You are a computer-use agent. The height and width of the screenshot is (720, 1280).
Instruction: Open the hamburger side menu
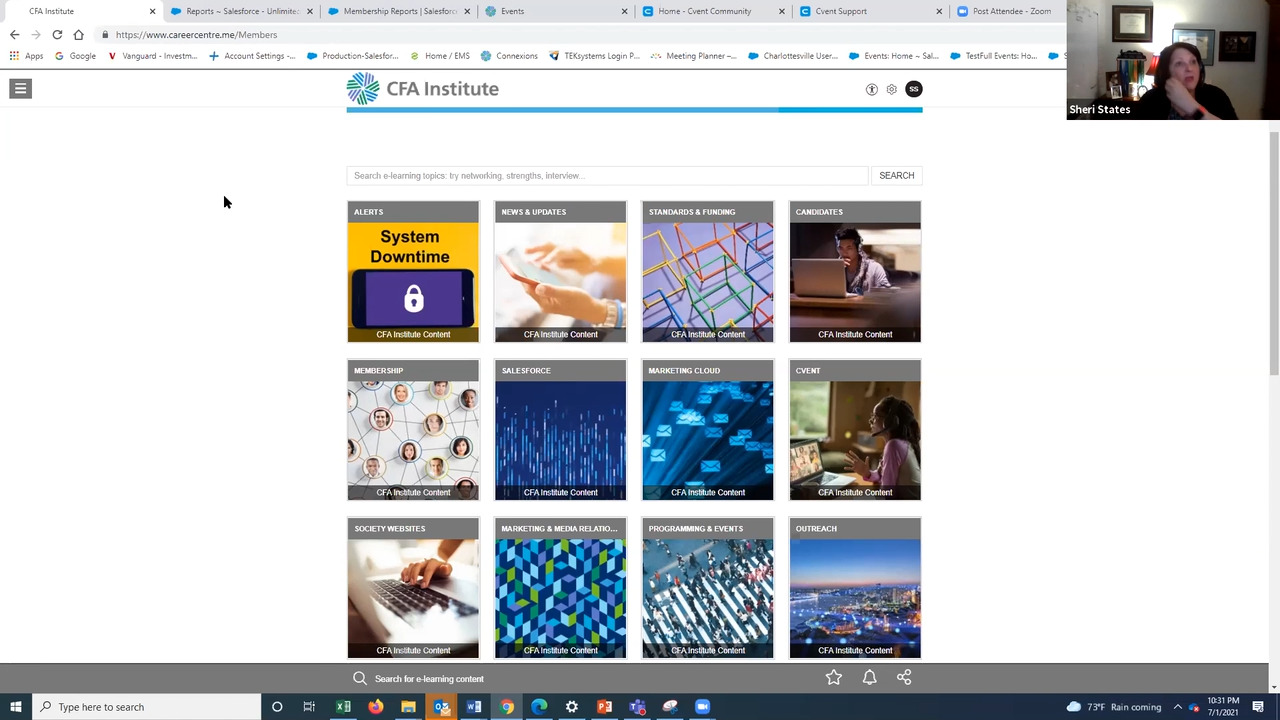click(x=20, y=89)
